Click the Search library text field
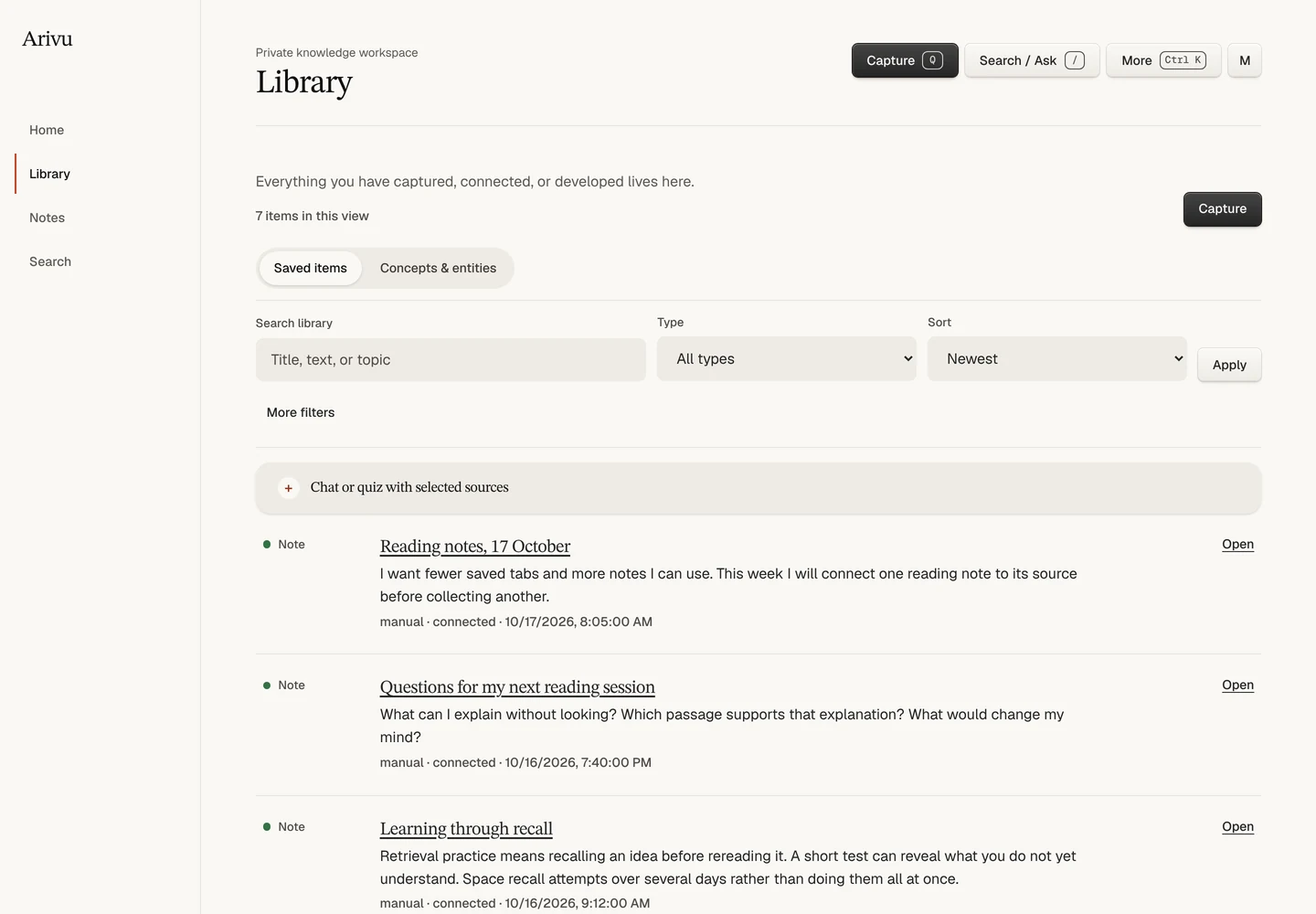Image resolution: width=1316 pixels, height=914 pixels. point(451,360)
